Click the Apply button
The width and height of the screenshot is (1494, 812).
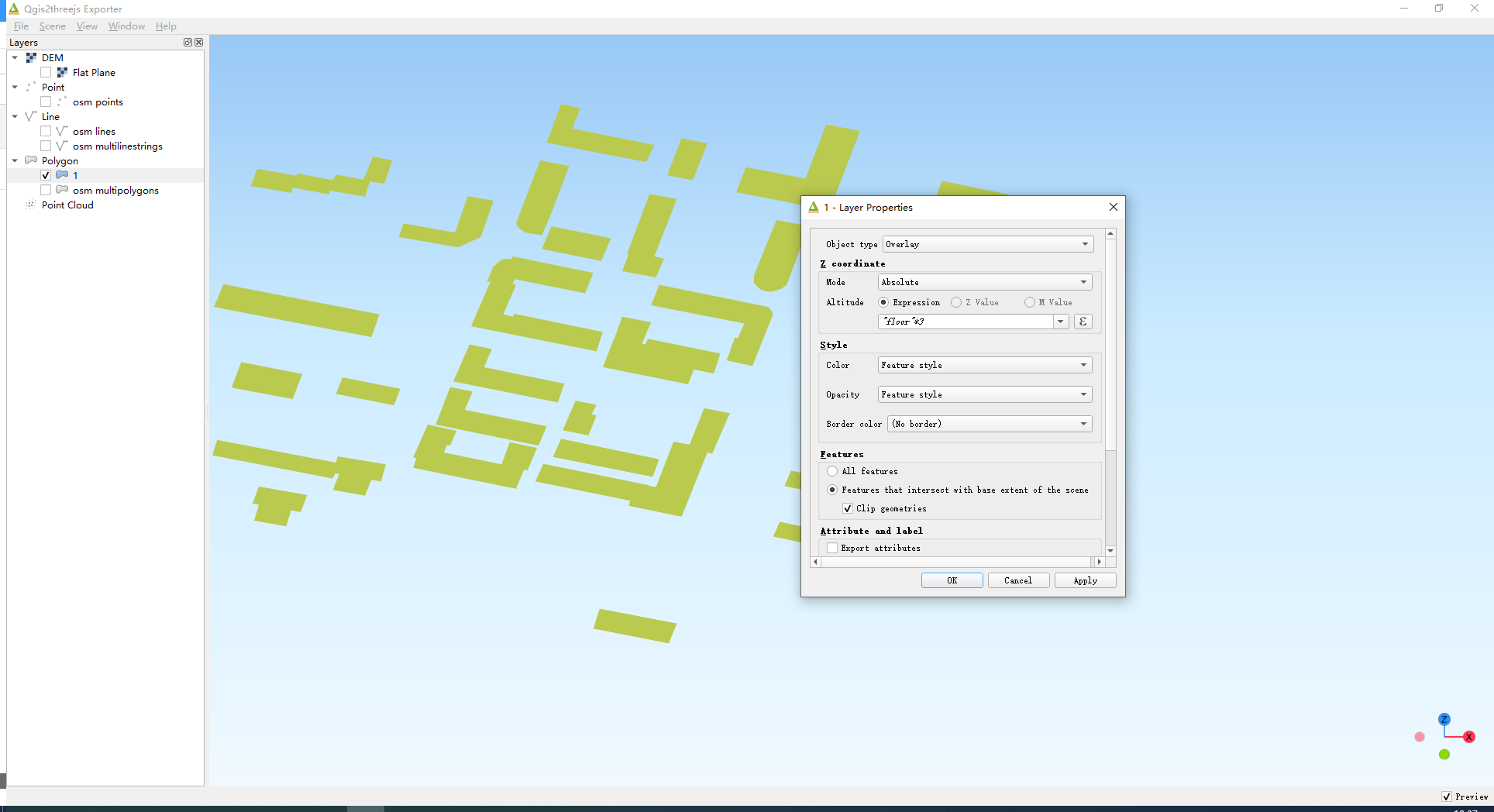click(x=1085, y=580)
